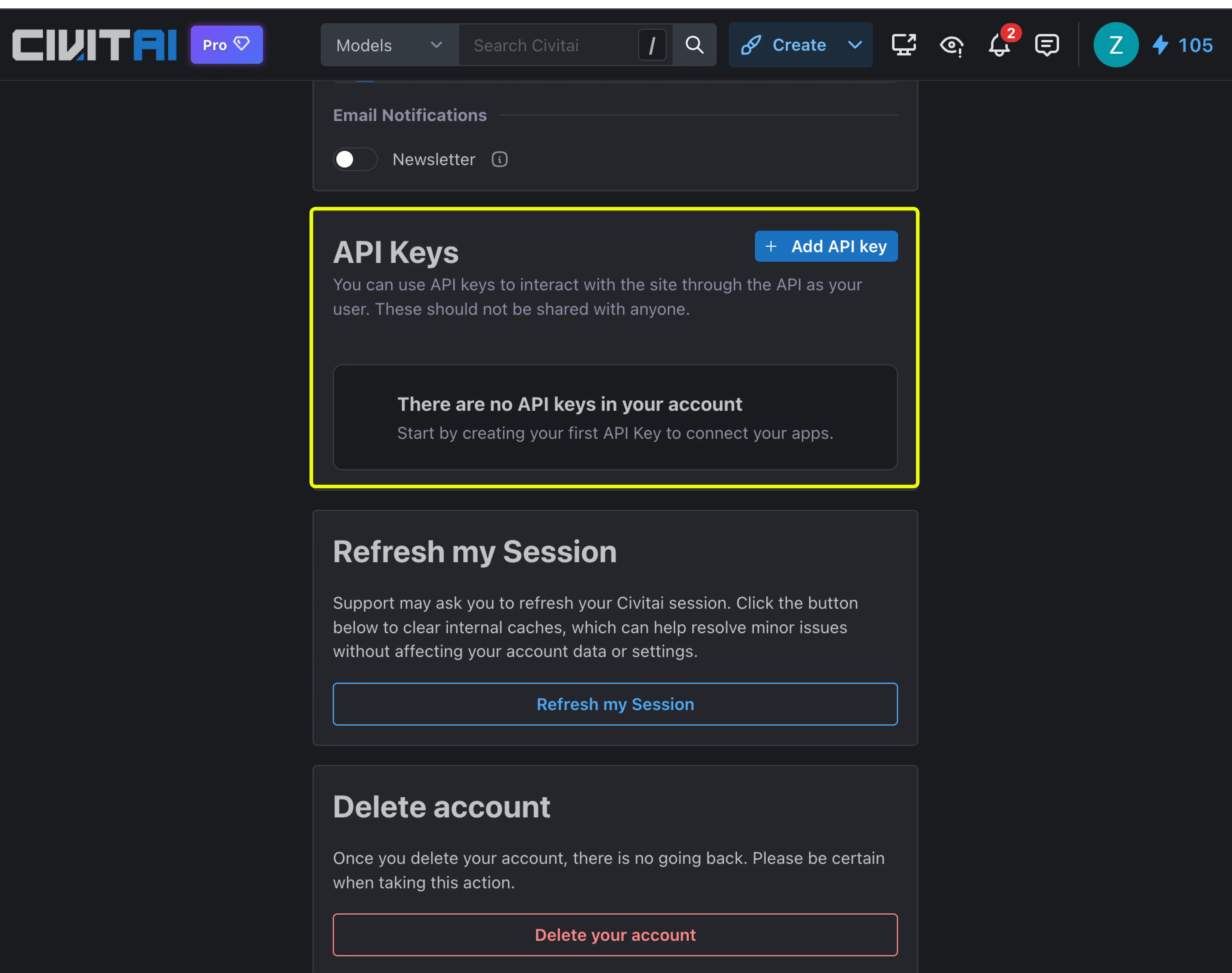This screenshot has width=1232, height=973.
Task: Open the Models search filter dropdown
Action: 390,45
